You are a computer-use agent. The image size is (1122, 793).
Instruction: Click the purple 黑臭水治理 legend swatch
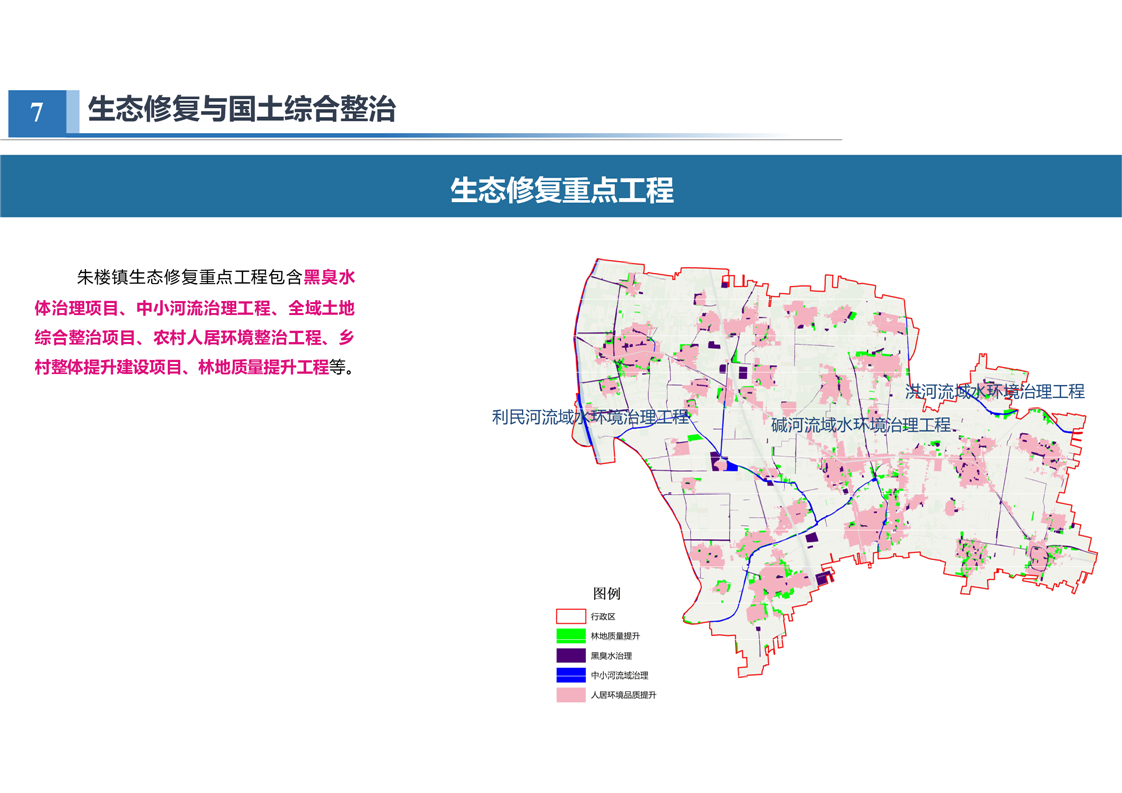(570, 656)
